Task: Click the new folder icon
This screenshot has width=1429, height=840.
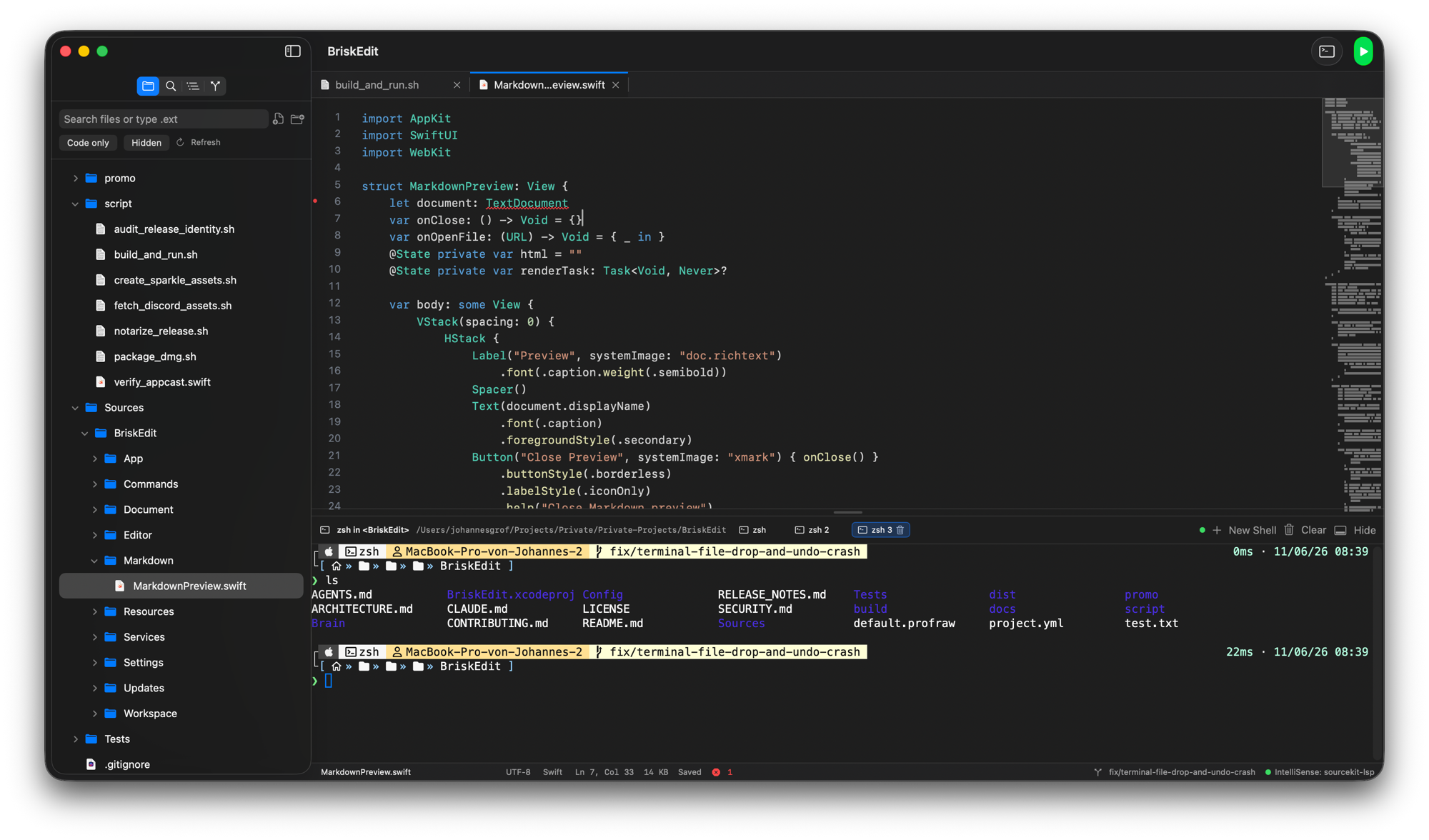Action: pyautogui.click(x=298, y=119)
